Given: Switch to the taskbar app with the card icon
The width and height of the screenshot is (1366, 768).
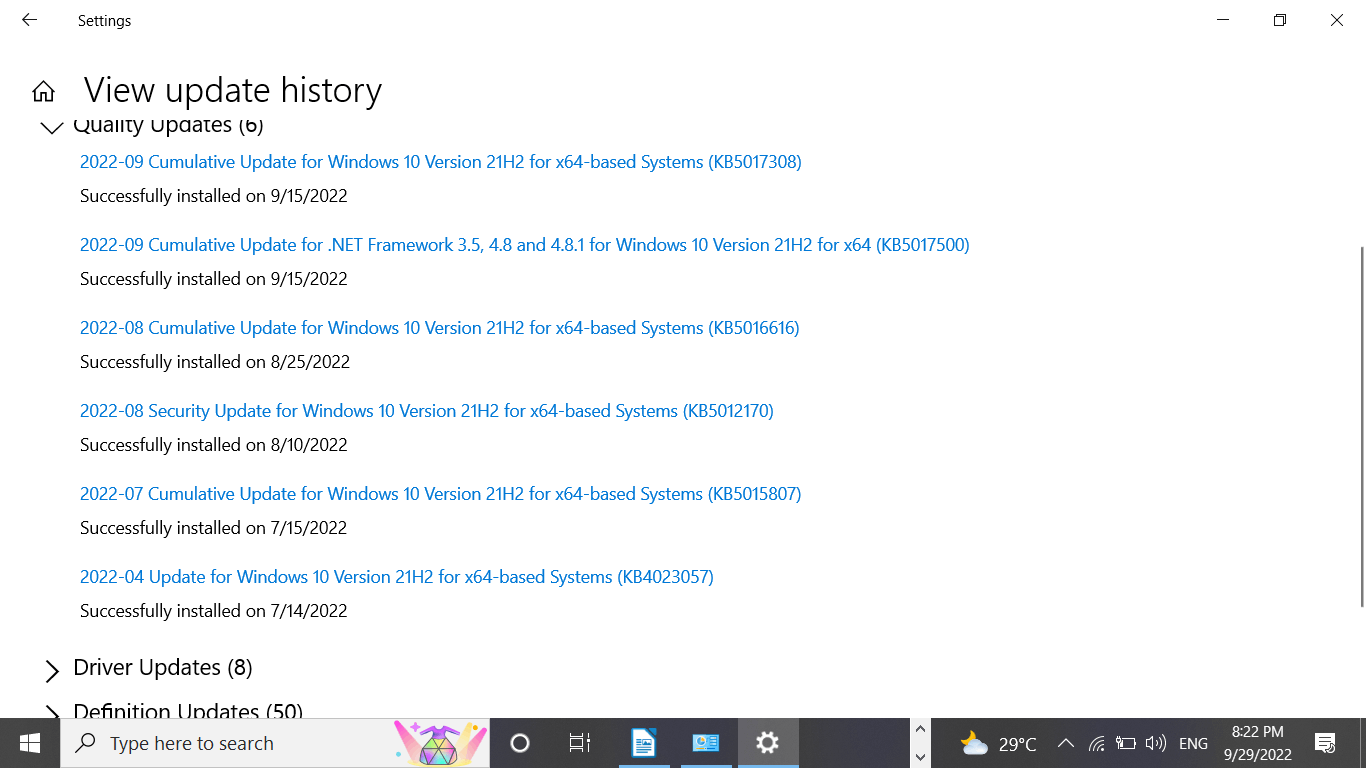Looking at the screenshot, I should [x=706, y=743].
